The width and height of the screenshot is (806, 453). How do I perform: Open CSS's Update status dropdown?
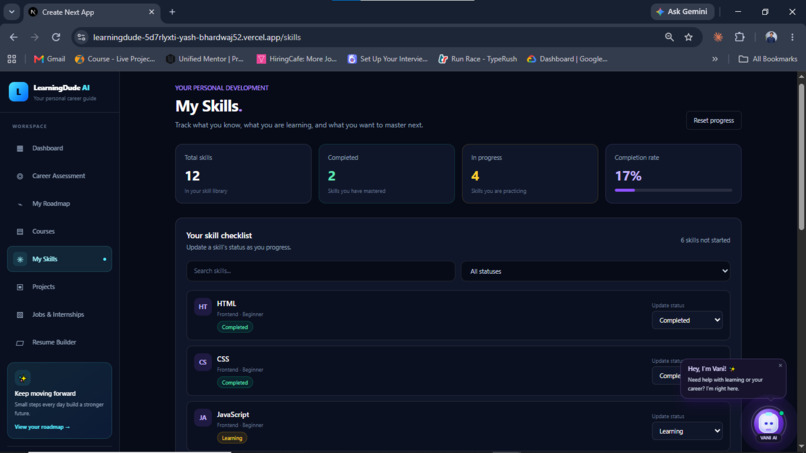coord(667,376)
